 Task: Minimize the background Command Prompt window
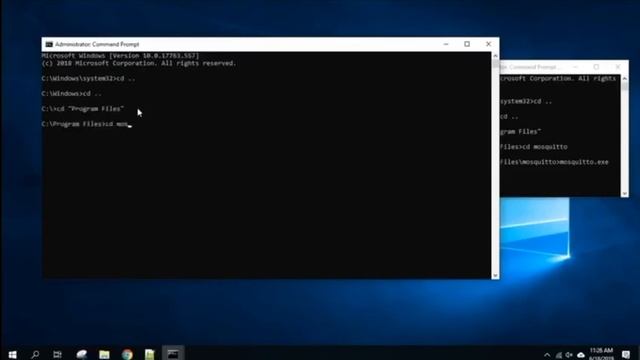(575, 67)
